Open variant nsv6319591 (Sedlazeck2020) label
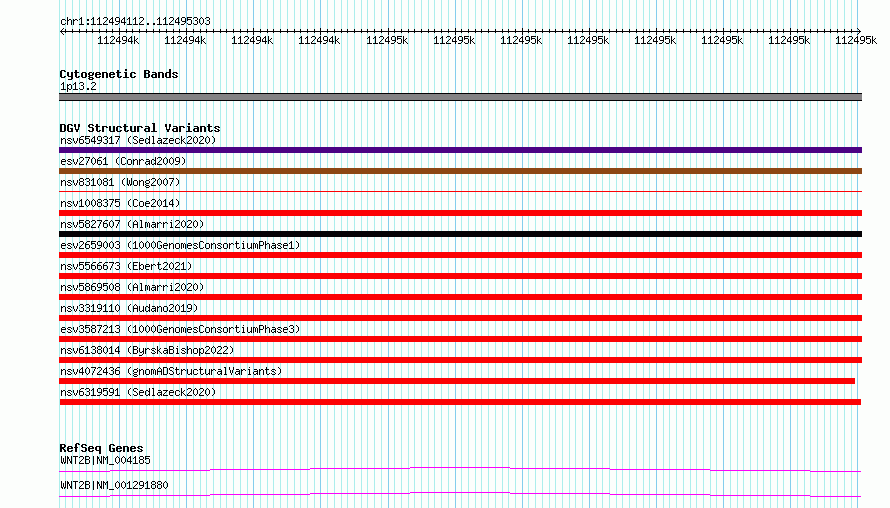 click(138, 392)
